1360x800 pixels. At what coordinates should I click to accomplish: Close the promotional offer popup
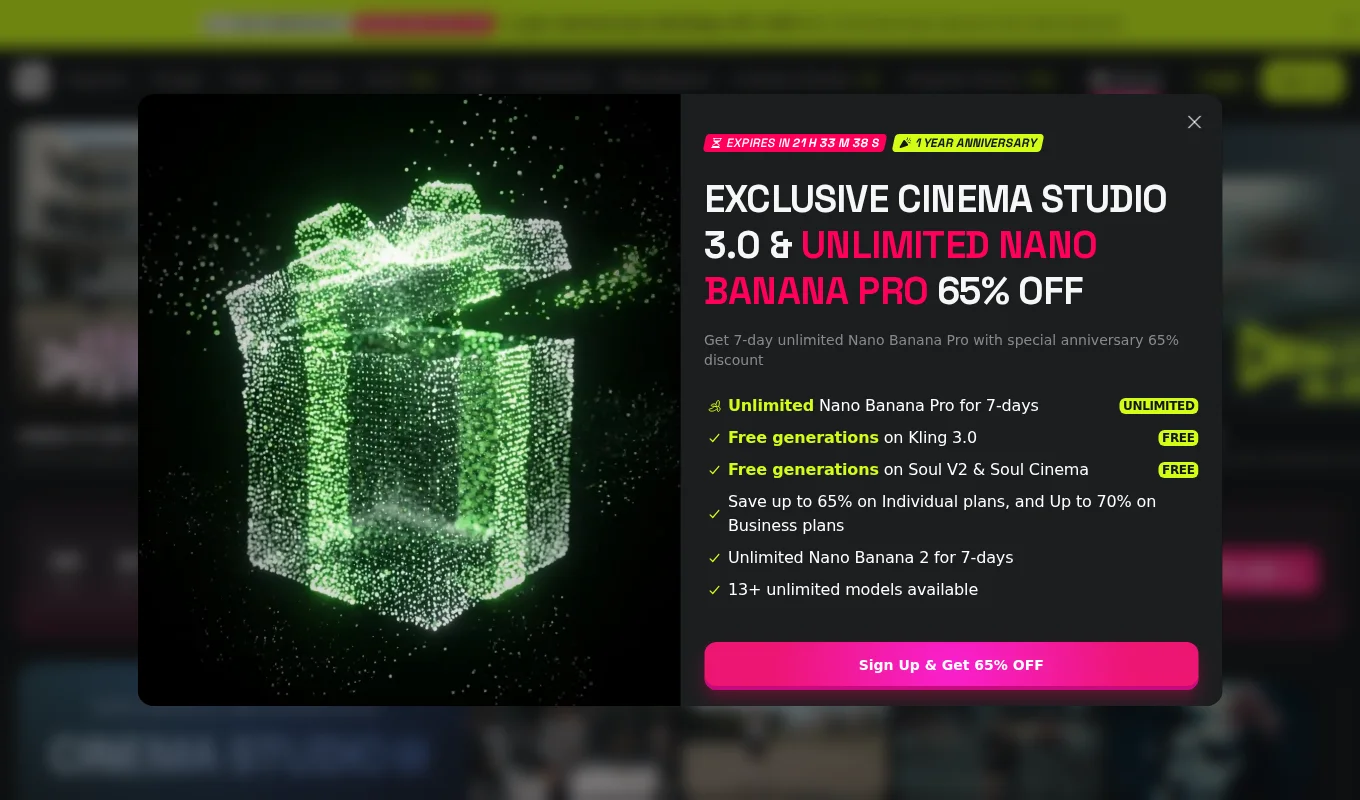(1194, 122)
